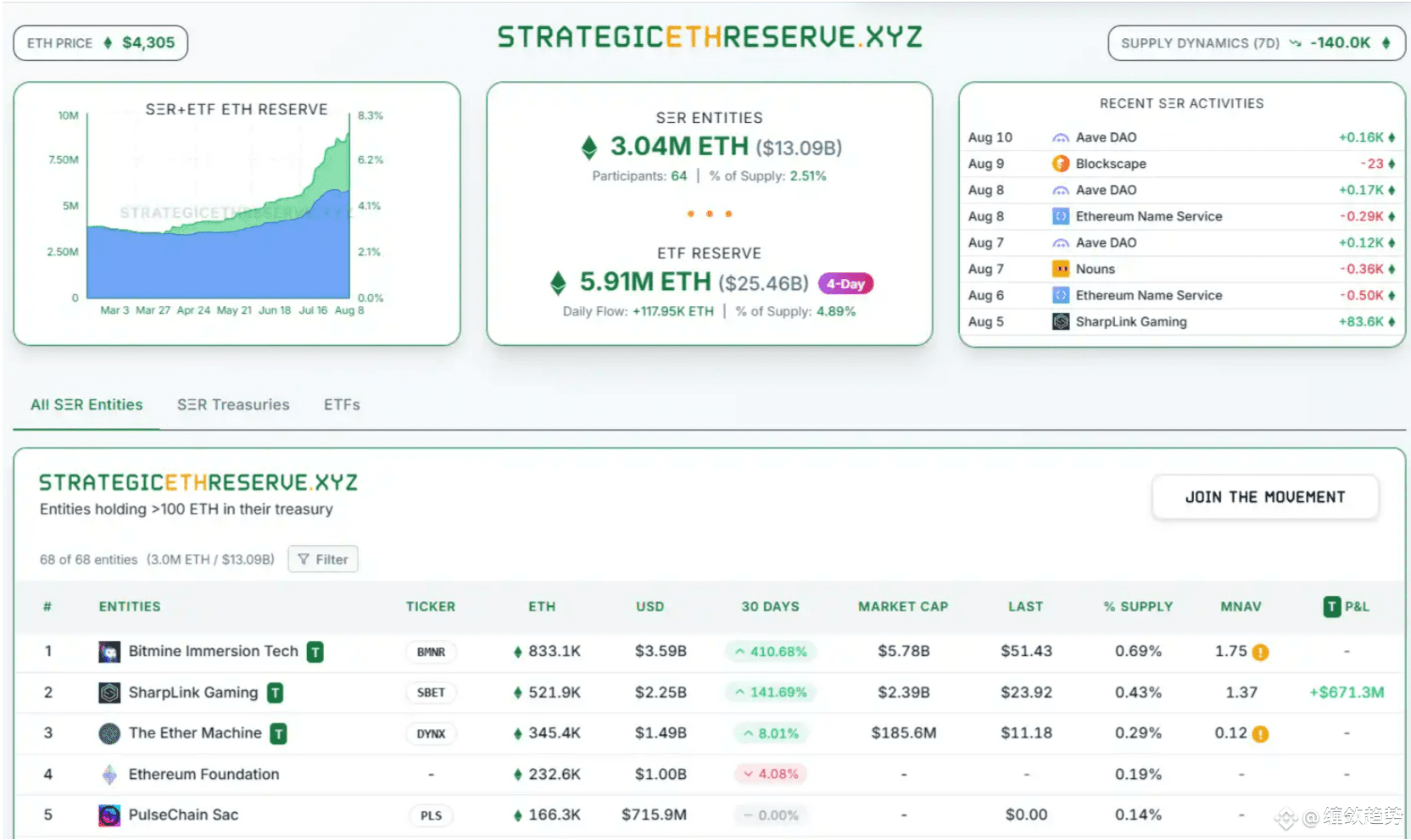The image size is (1411, 840).
Task: Click the Aave DAO icon in the Aug 10 activity
Action: point(1061,137)
